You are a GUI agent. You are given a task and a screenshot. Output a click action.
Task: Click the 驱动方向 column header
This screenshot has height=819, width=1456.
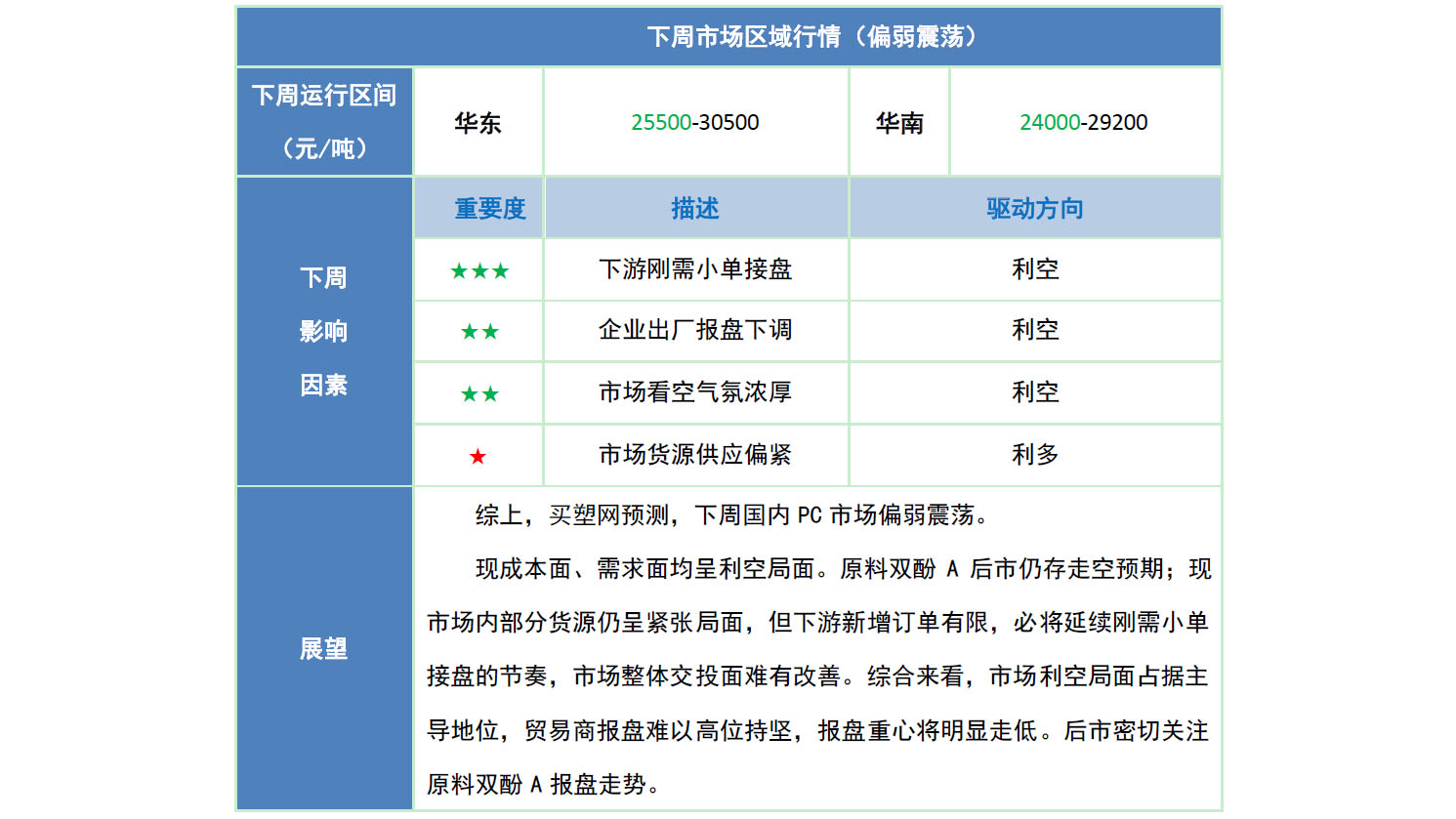click(x=1034, y=209)
